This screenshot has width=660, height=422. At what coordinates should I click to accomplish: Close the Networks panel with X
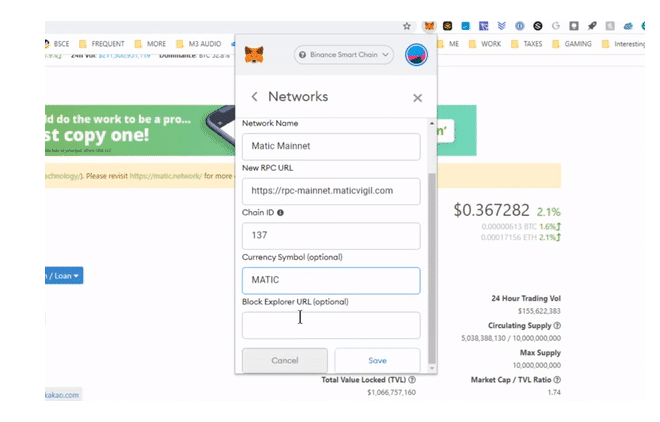pyautogui.click(x=418, y=98)
